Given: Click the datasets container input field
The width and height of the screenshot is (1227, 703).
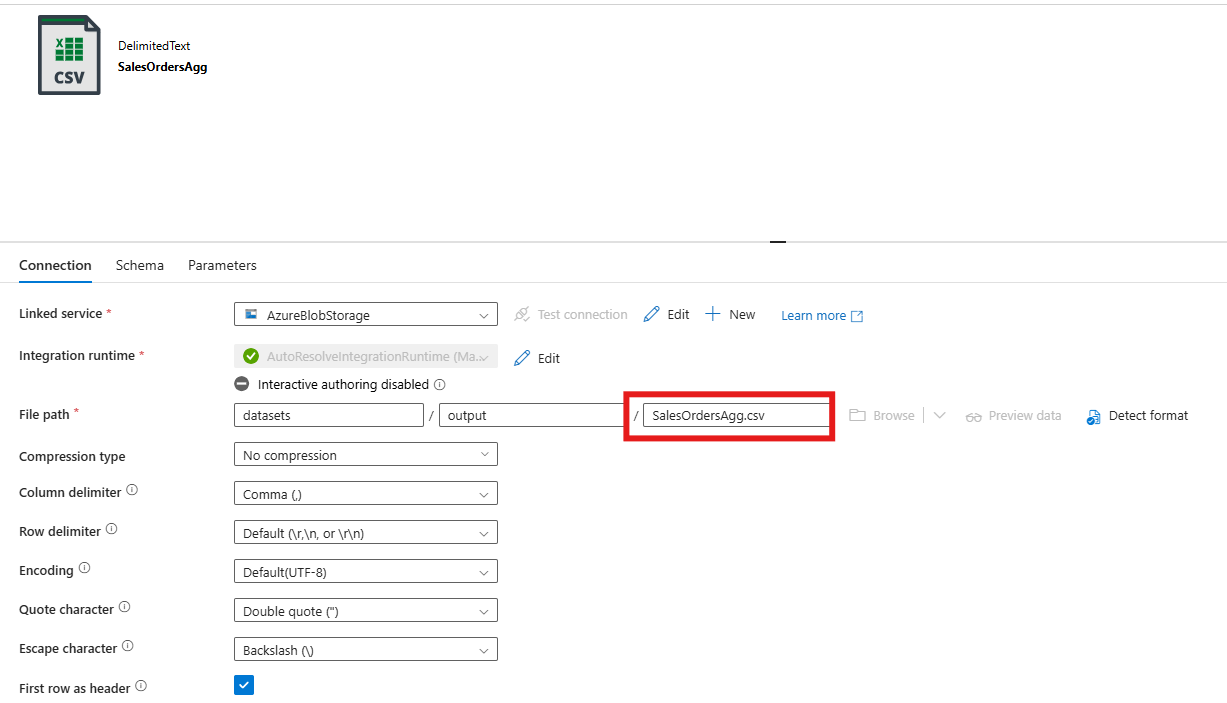Looking at the screenshot, I should pos(329,415).
